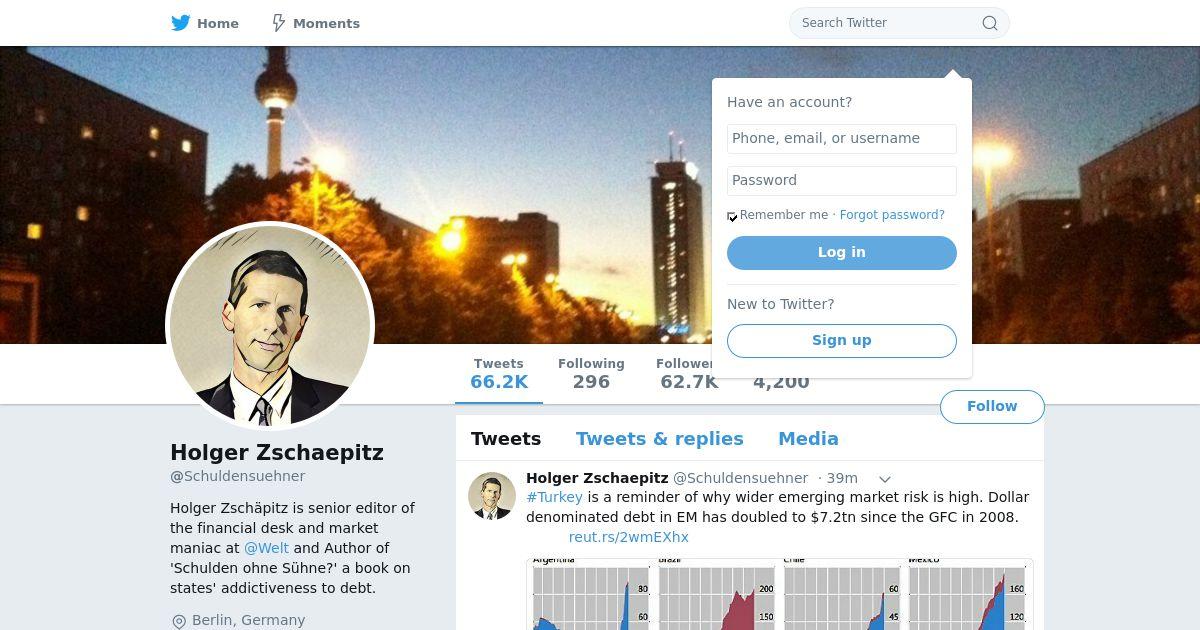Click the Sign up button
This screenshot has height=630, width=1200.
(842, 341)
